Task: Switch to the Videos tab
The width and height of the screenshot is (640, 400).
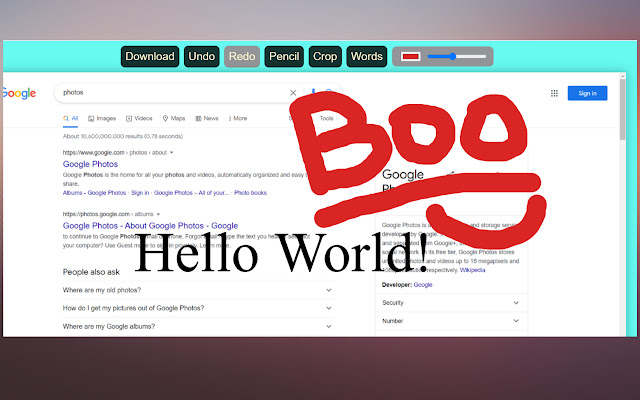Action: (x=139, y=118)
